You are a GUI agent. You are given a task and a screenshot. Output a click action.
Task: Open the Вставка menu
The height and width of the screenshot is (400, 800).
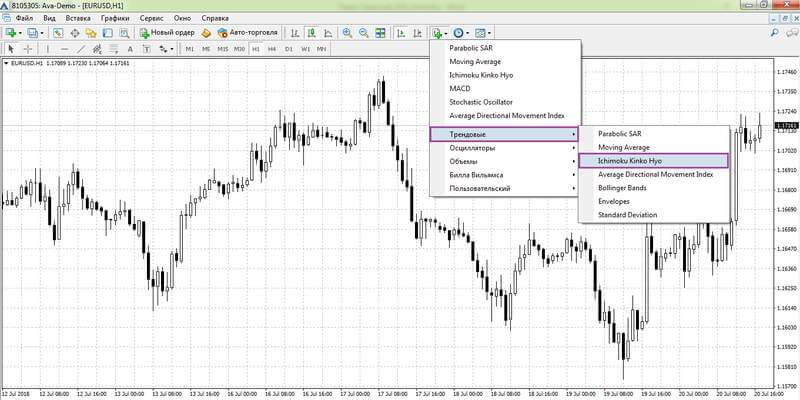pyautogui.click(x=78, y=18)
